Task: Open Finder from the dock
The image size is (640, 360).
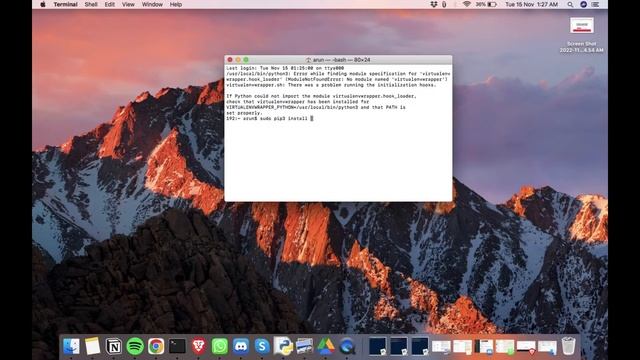Action: coord(71,346)
